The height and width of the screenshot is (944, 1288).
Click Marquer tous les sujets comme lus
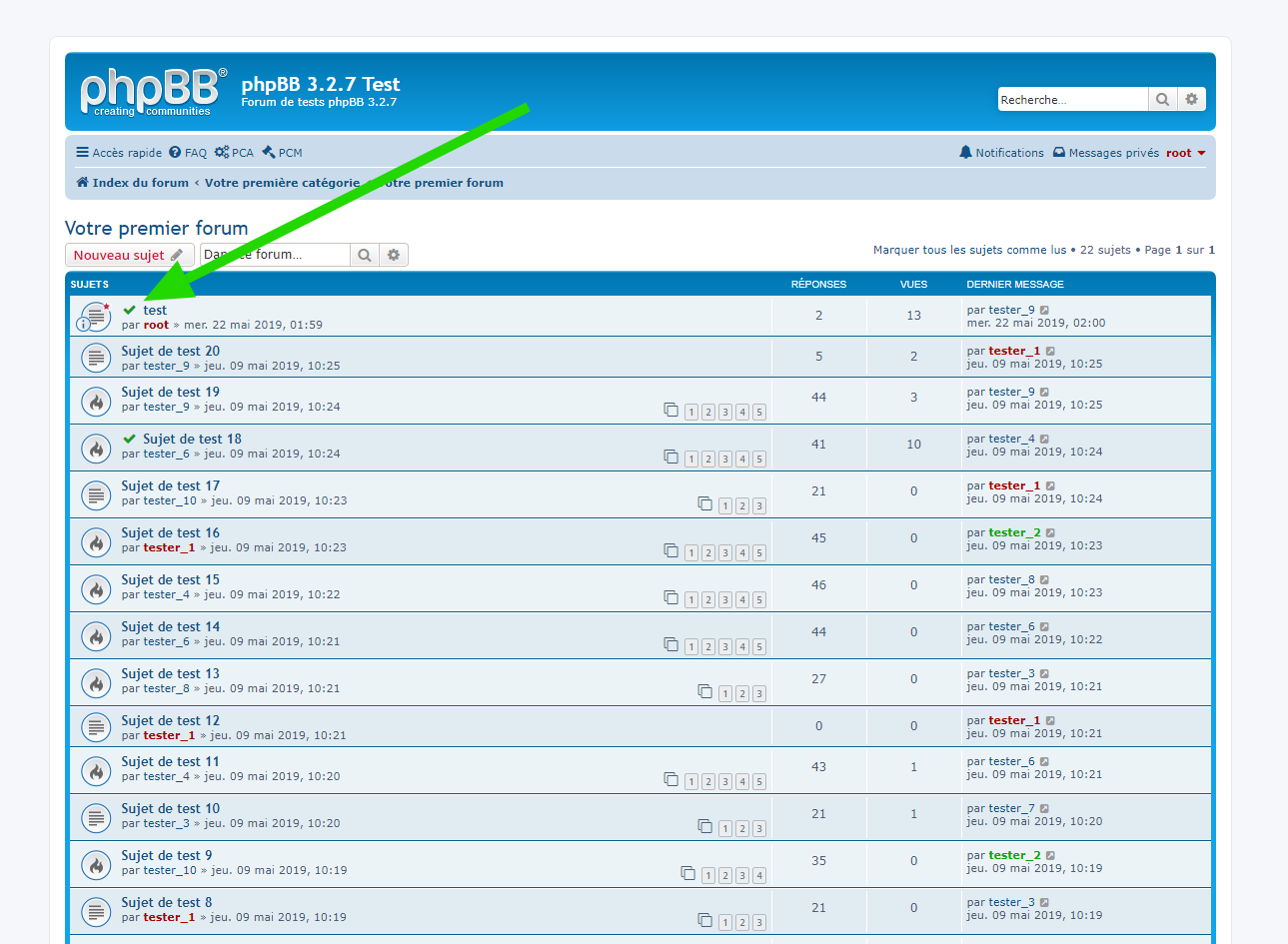(969, 250)
